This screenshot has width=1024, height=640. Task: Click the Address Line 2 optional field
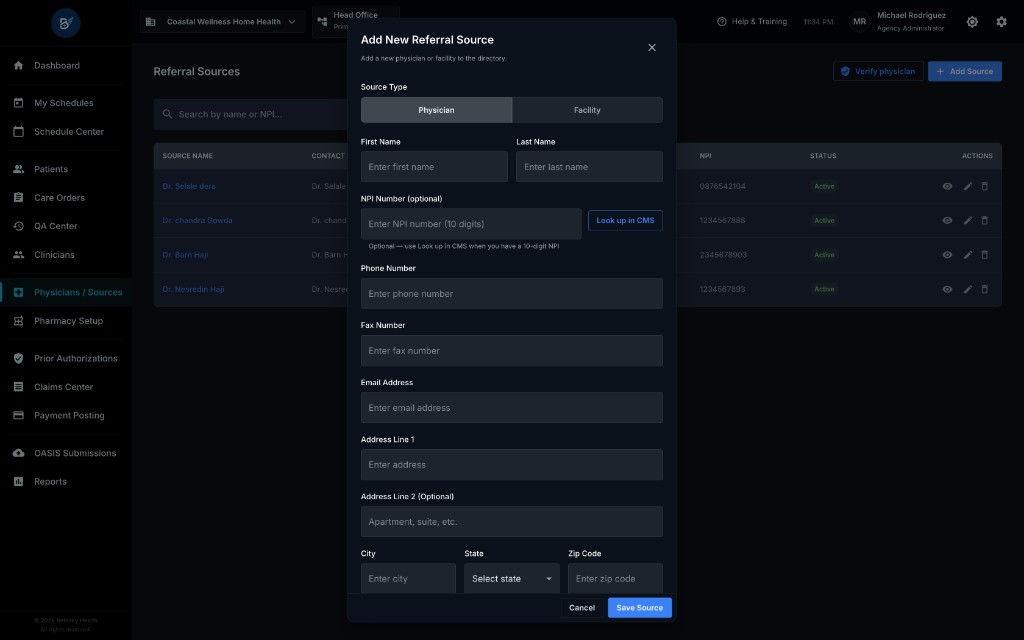point(511,522)
